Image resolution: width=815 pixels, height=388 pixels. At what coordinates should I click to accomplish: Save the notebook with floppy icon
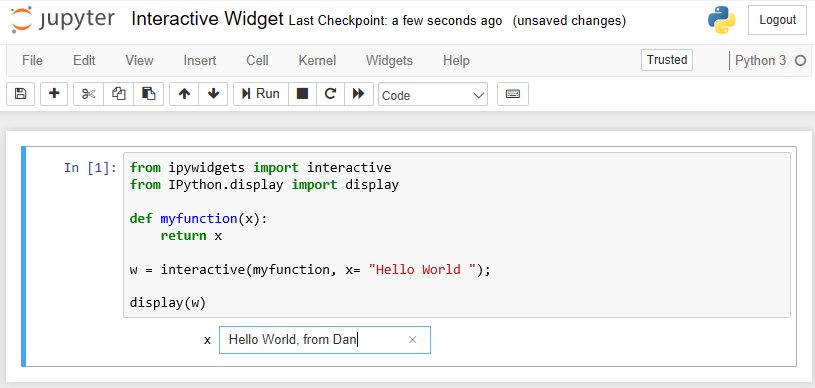tap(20, 94)
